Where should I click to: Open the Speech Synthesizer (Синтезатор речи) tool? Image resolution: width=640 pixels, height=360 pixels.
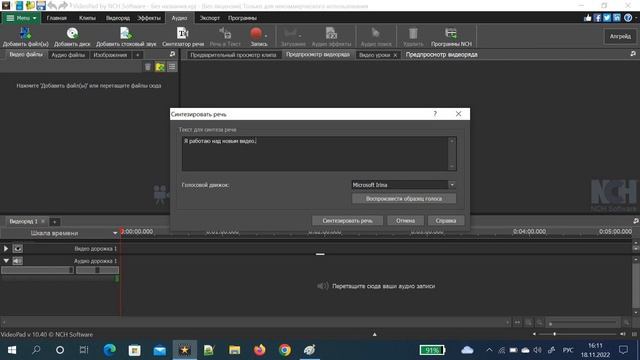(x=183, y=36)
